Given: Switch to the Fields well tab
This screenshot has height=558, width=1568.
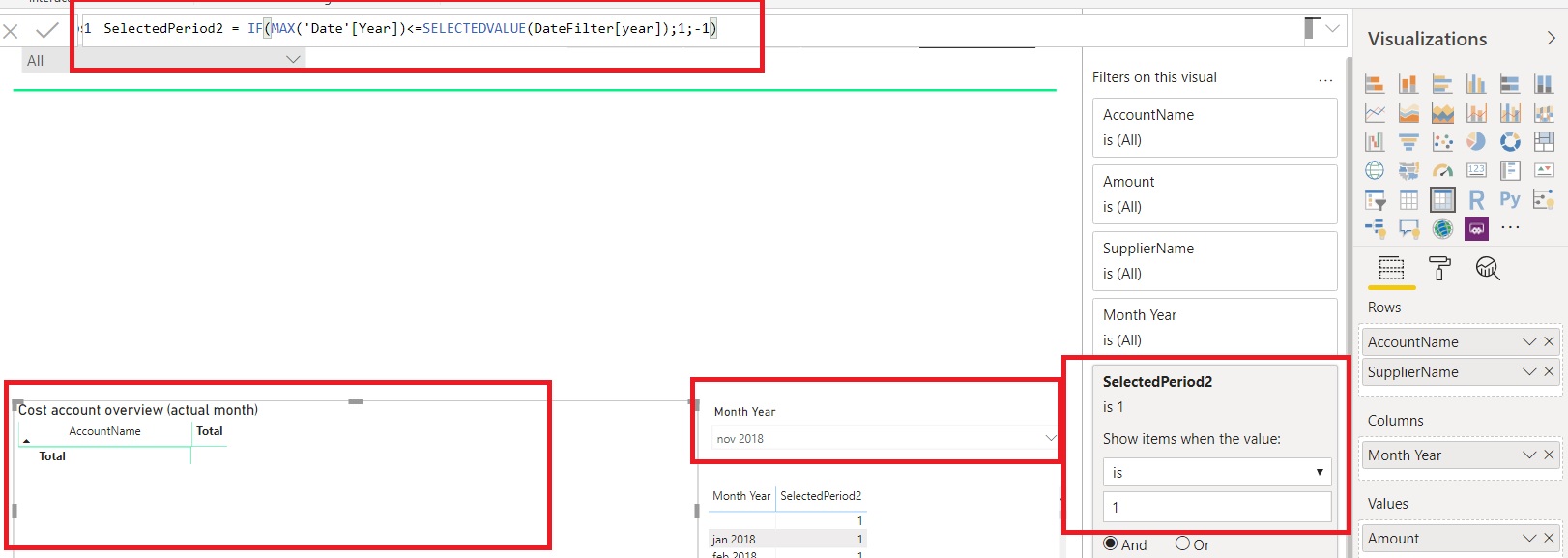Looking at the screenshot, I should pyautogui.click(x=1391, y=269).
